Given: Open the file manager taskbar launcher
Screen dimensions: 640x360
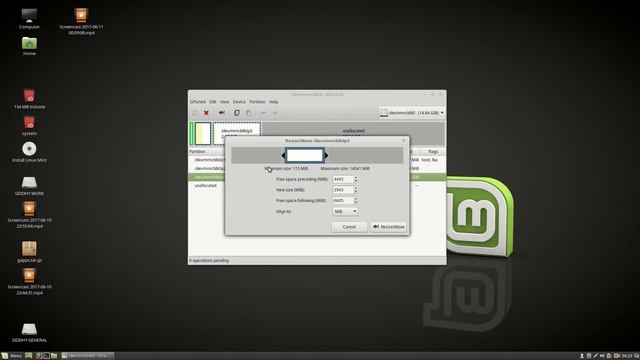Looking at the screenshot, I should [x=54, y=356].
